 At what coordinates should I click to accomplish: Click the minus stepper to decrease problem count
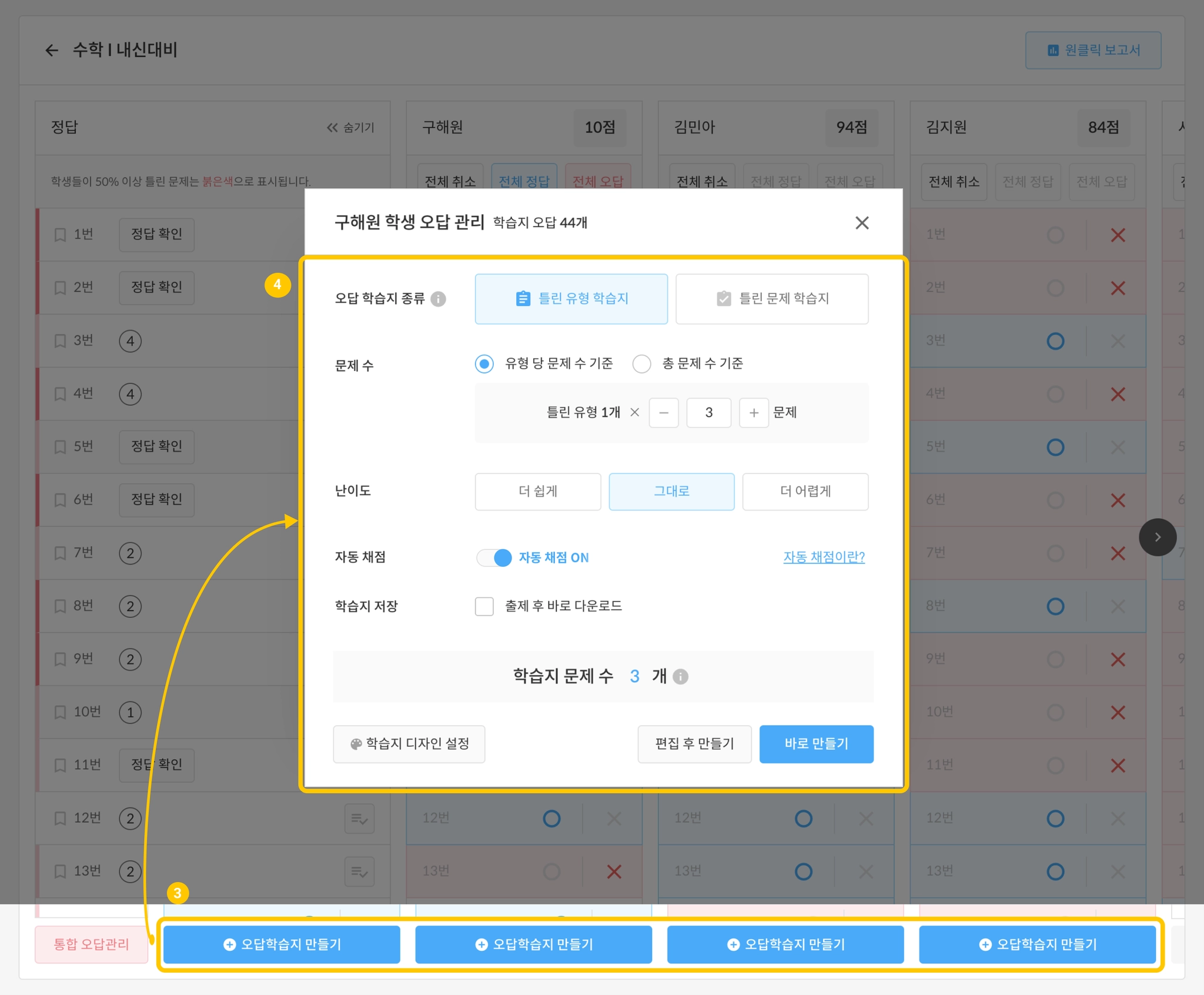pyautogui.click(x=664, y=413)
